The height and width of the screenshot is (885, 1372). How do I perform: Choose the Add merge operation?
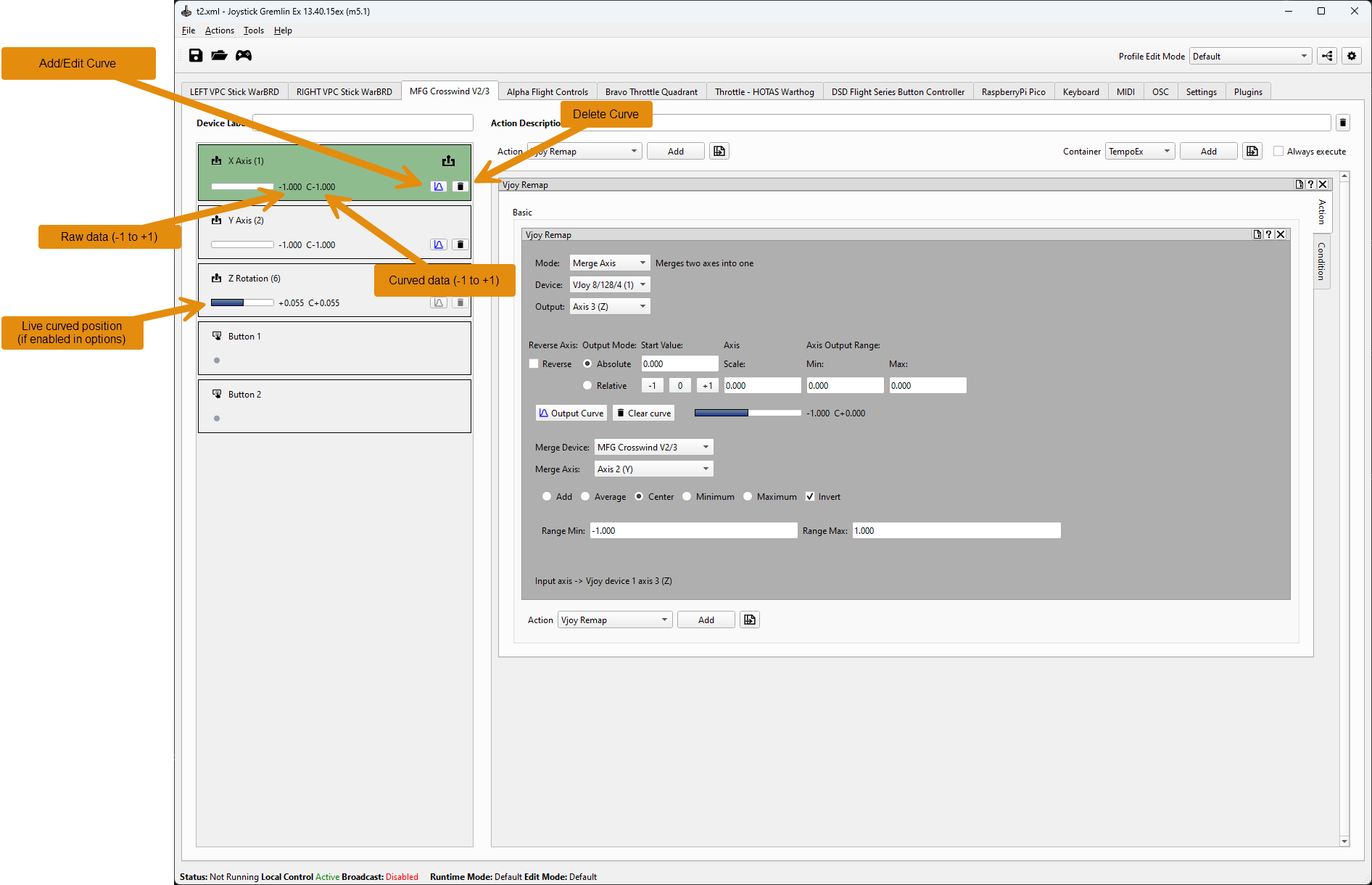tap(547, 496)
